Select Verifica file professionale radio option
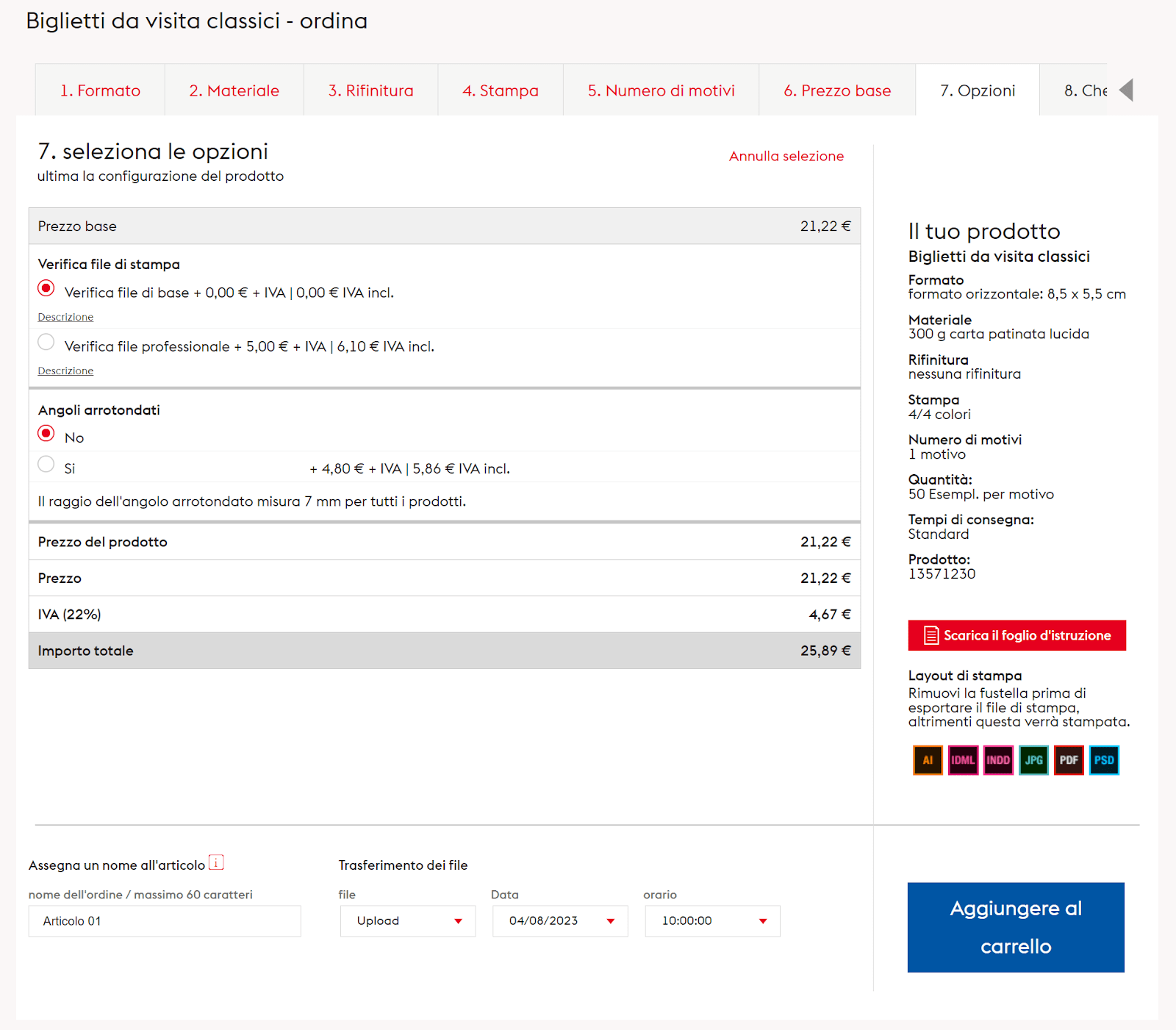 click(46, 342)
